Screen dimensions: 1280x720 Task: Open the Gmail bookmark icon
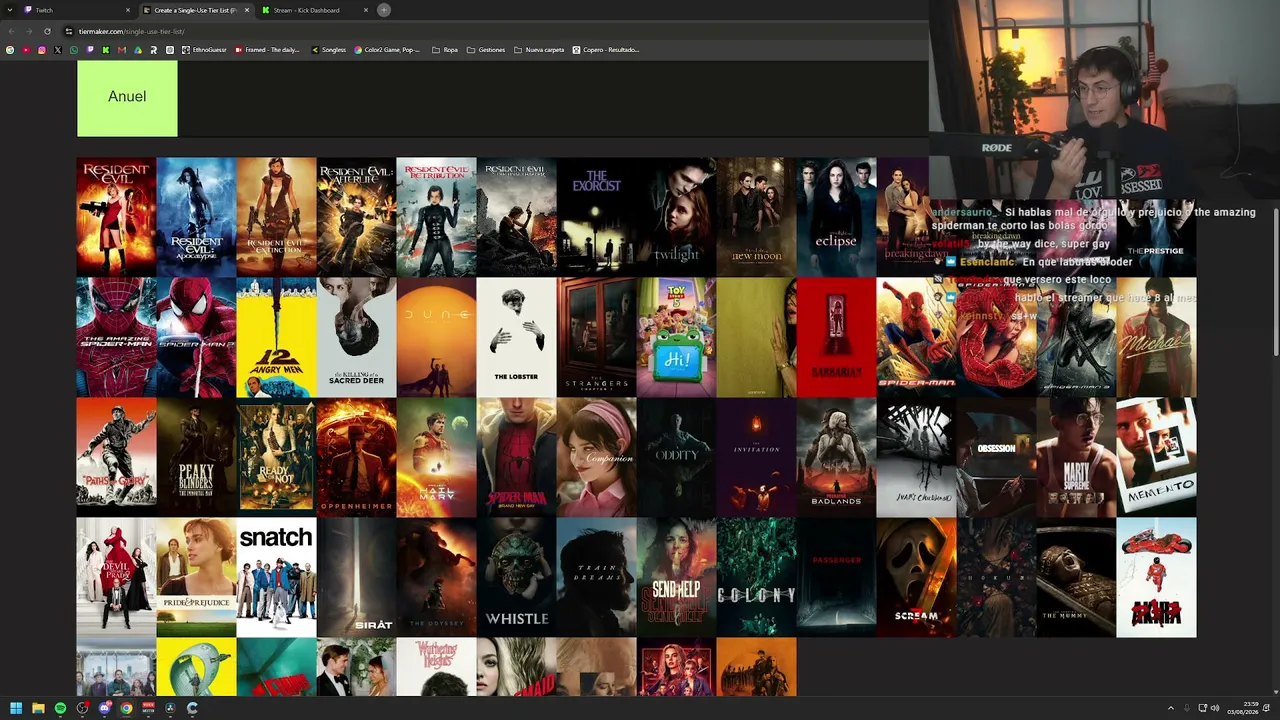point(122,50)
